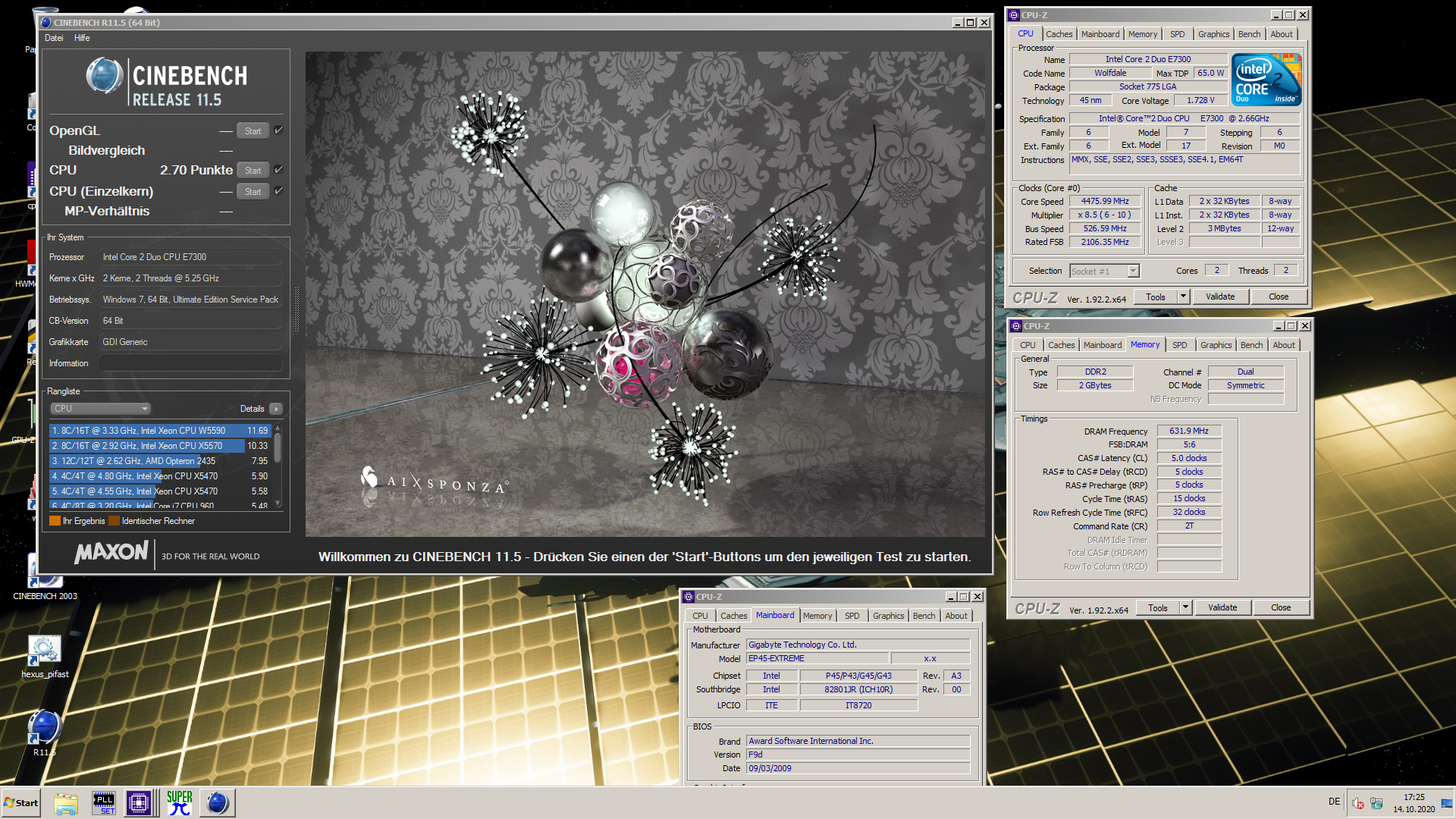
Task: Click the CPU-Z Mainboard window title icon
Action: pyautogui.click(x=689, y=597)
